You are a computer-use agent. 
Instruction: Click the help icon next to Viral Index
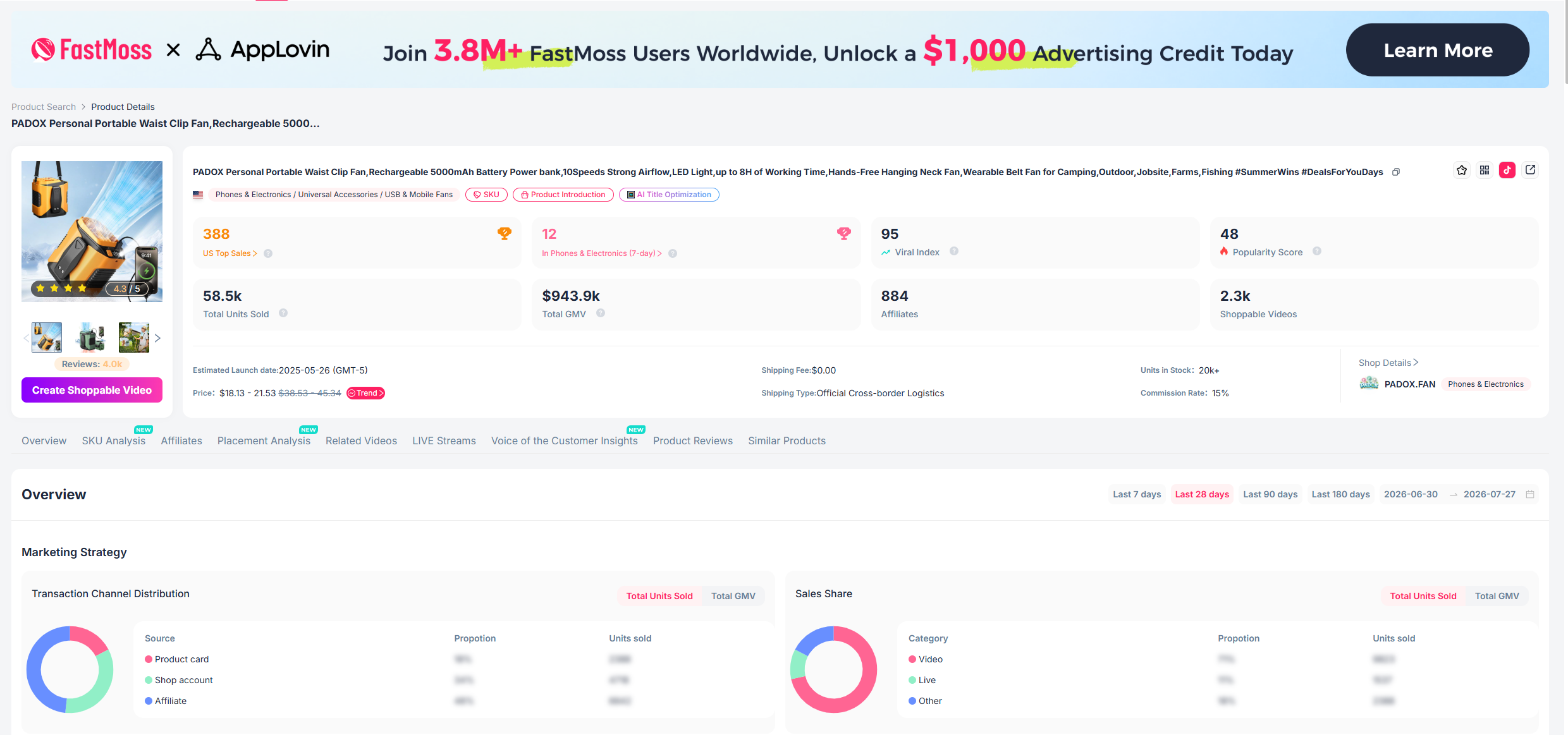pos(954,251)
